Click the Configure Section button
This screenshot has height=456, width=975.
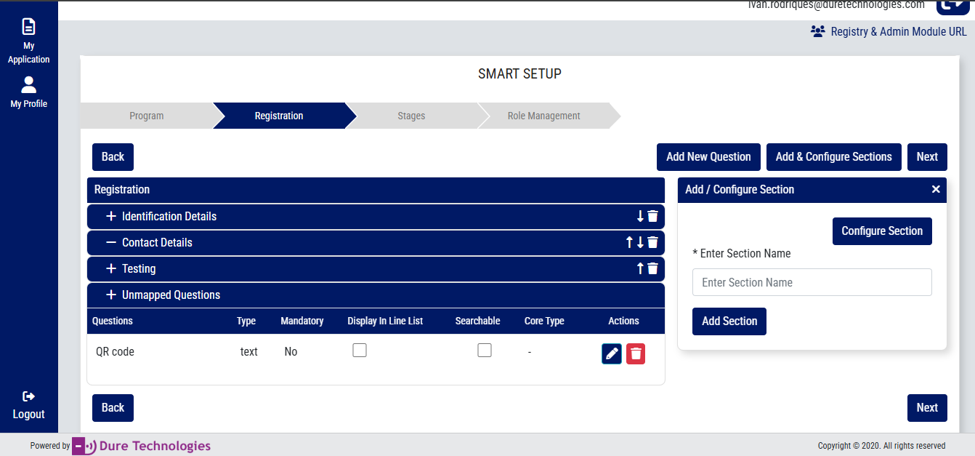click(882, 231)
